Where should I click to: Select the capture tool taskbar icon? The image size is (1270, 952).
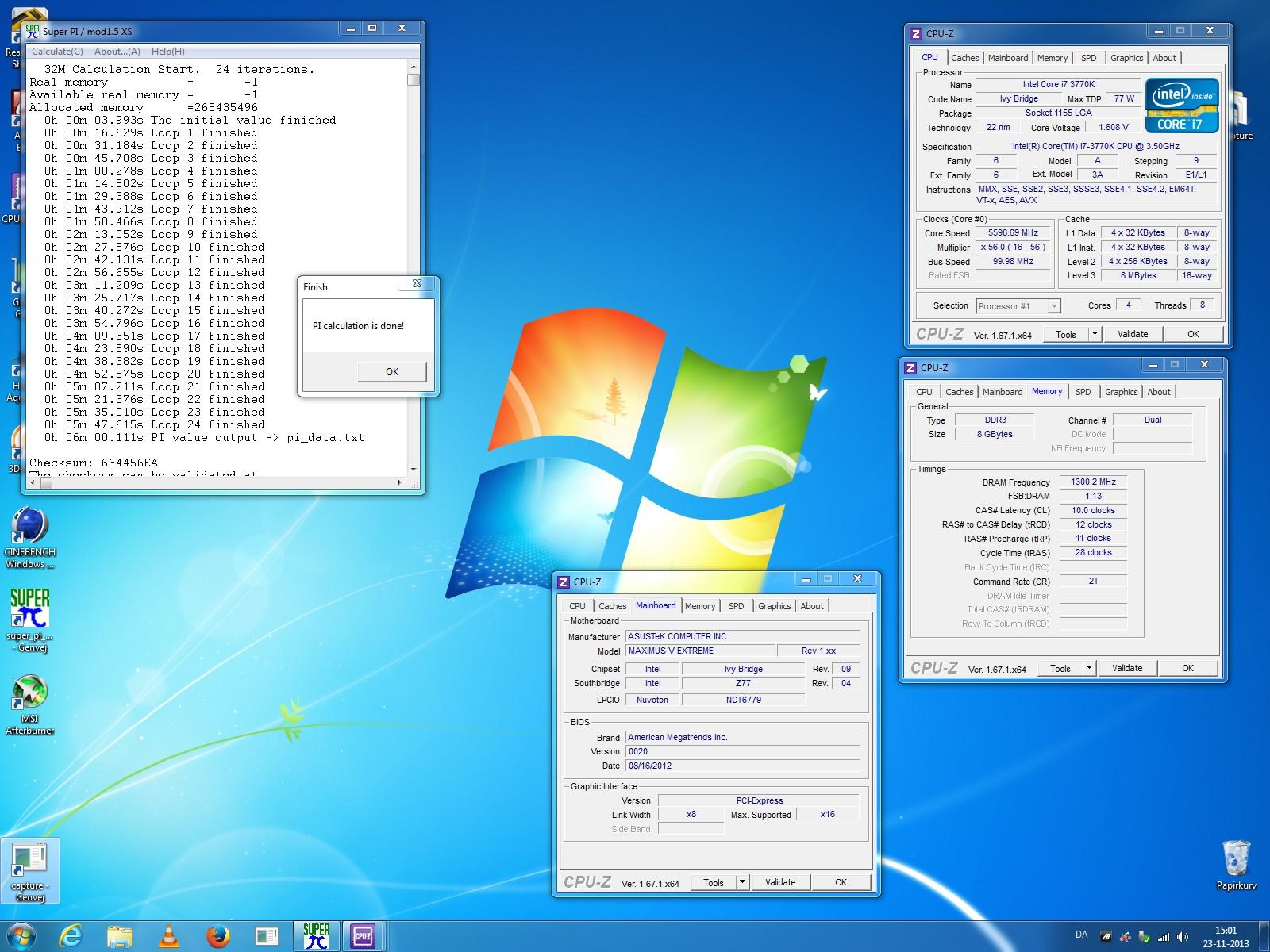(x=267, y=937)
